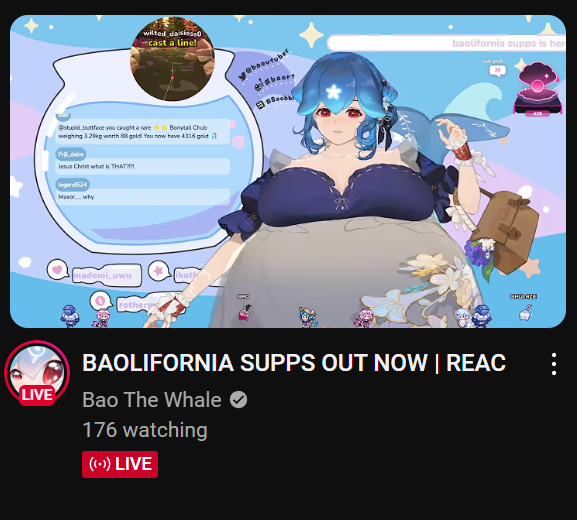577x520 pixels.
Task: Click the verified checkmark badge
Action: [238, 400]
